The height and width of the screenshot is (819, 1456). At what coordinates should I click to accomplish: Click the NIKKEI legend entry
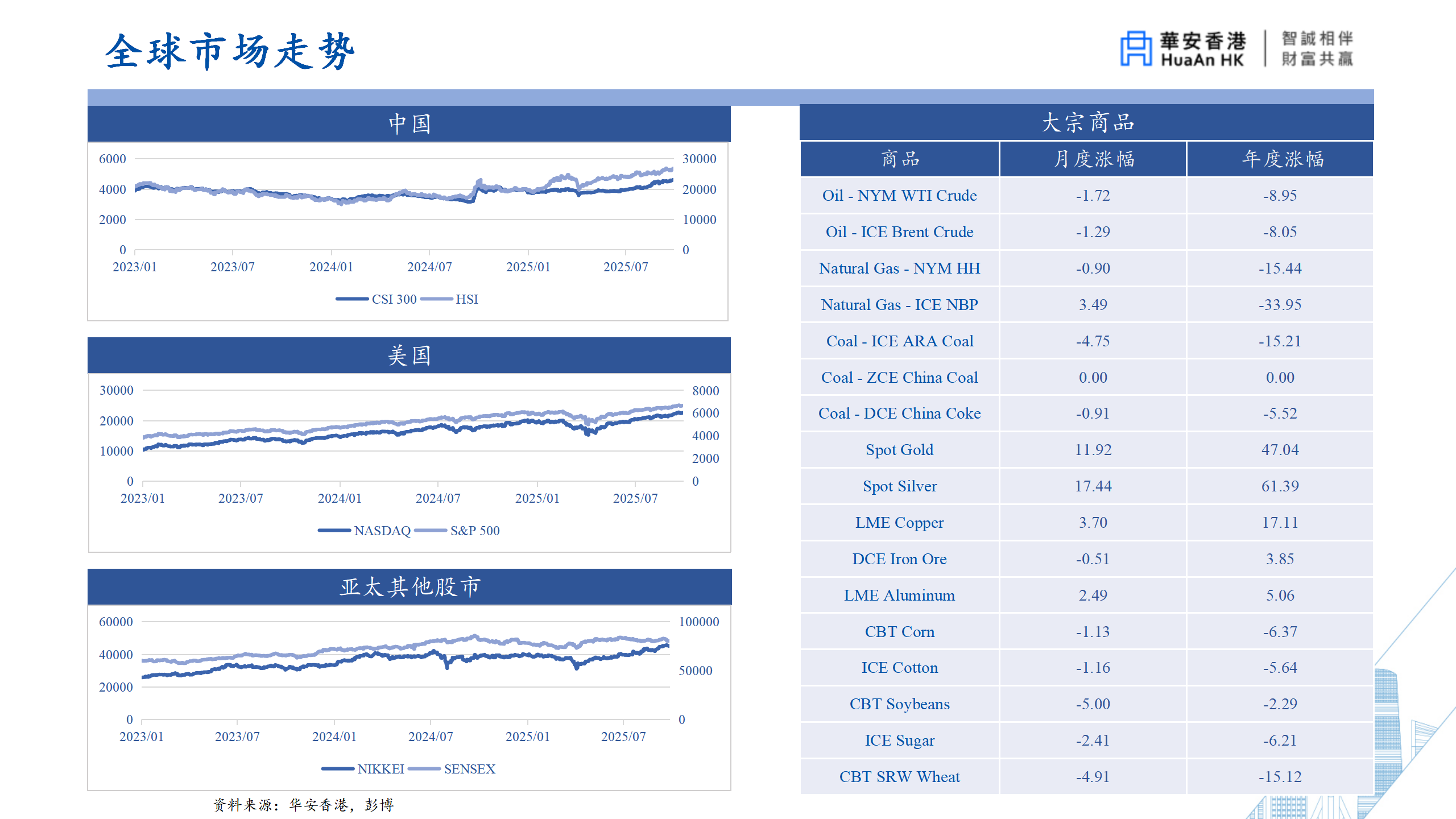click(380, 769)
